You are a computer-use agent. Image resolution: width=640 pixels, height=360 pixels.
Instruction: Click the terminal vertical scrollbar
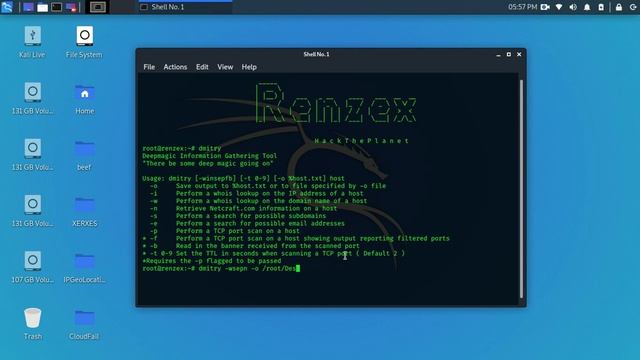[521, 189]
